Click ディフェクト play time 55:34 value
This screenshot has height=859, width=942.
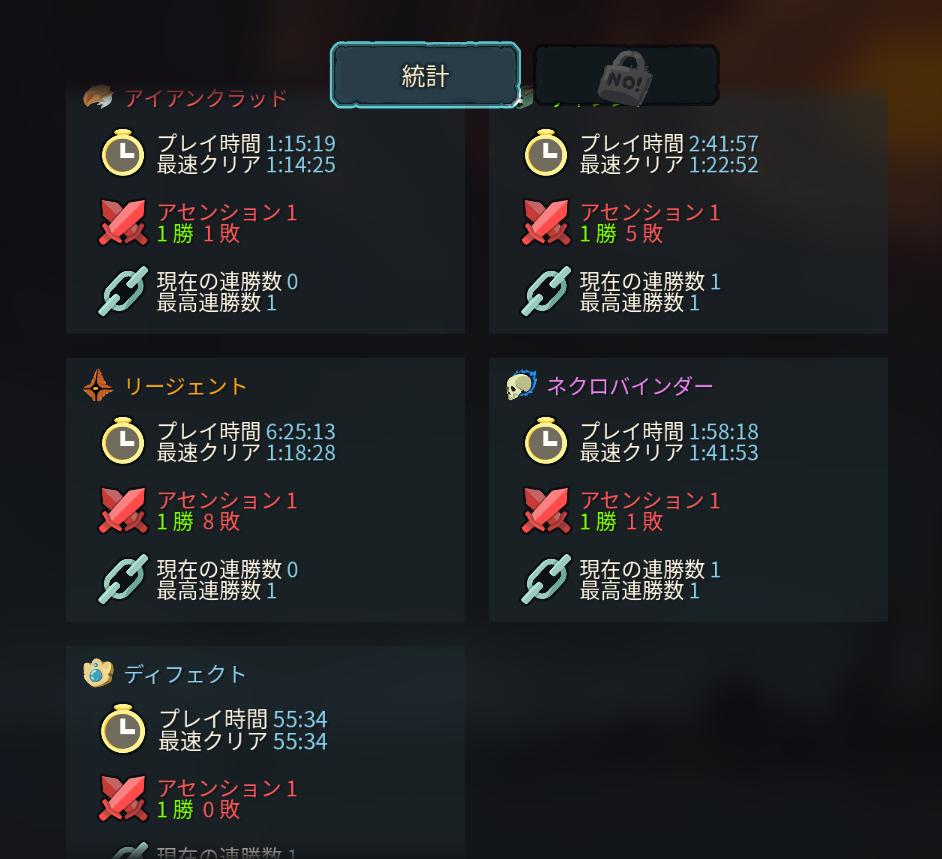coord(300,719)
